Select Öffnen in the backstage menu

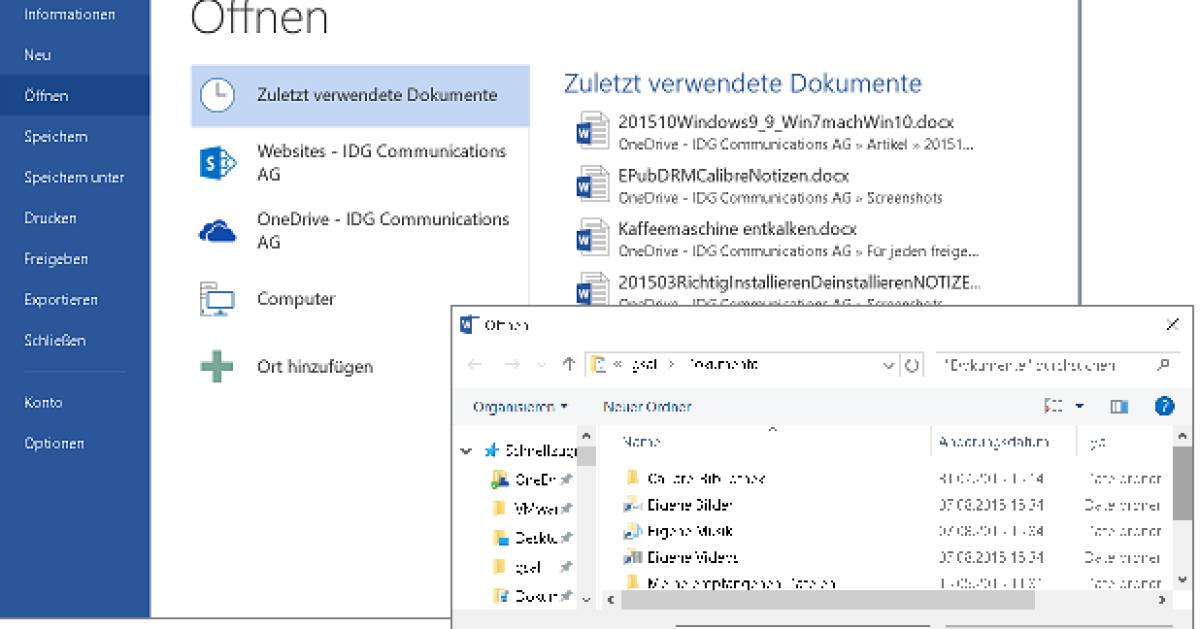46,96
